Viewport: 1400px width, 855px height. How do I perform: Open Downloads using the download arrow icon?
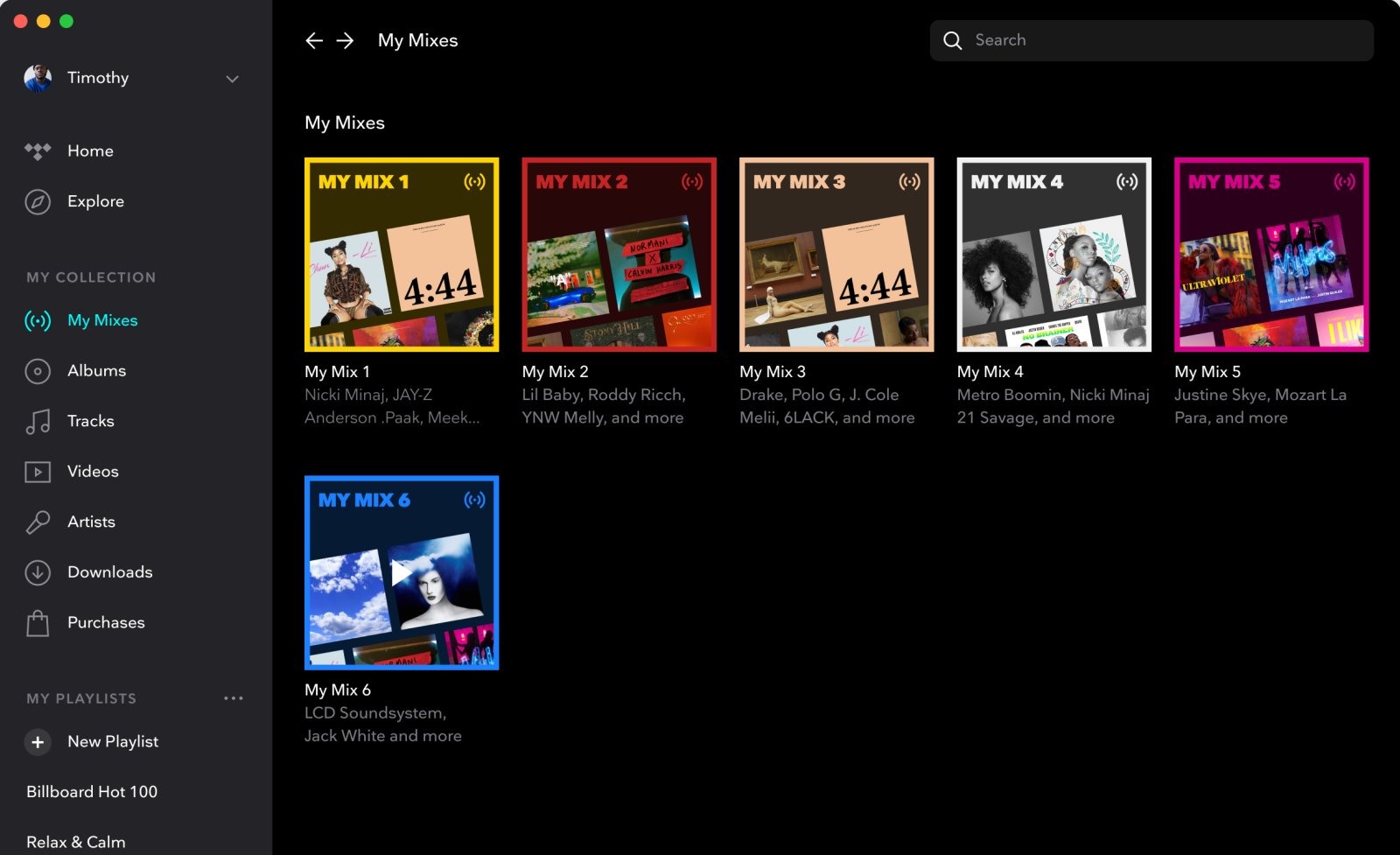[38, 572]
